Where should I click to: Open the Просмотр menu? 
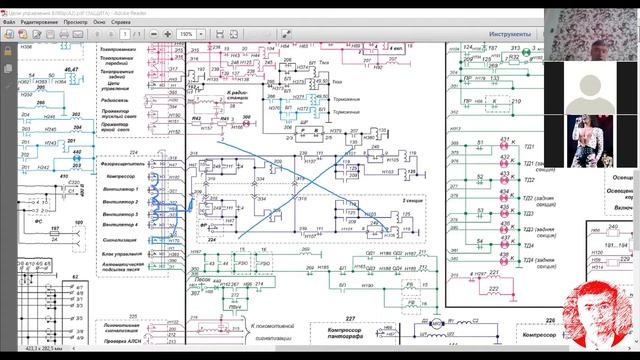click(76, 22)
